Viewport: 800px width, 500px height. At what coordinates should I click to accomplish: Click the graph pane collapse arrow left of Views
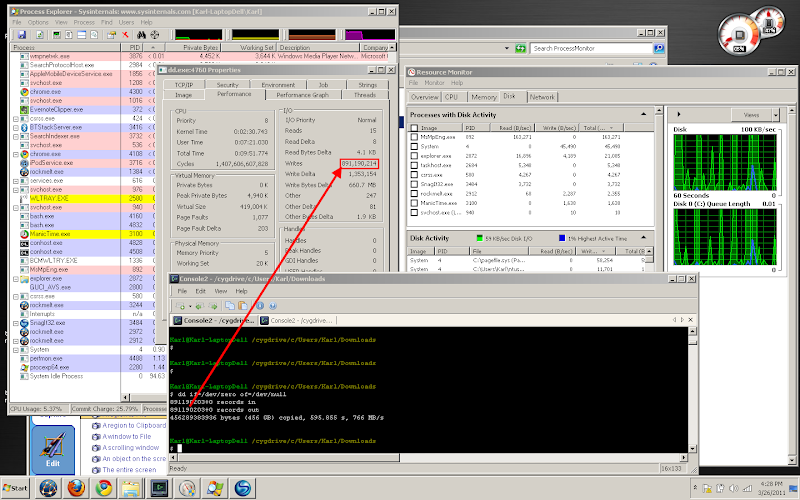click(x=679, y=114)
